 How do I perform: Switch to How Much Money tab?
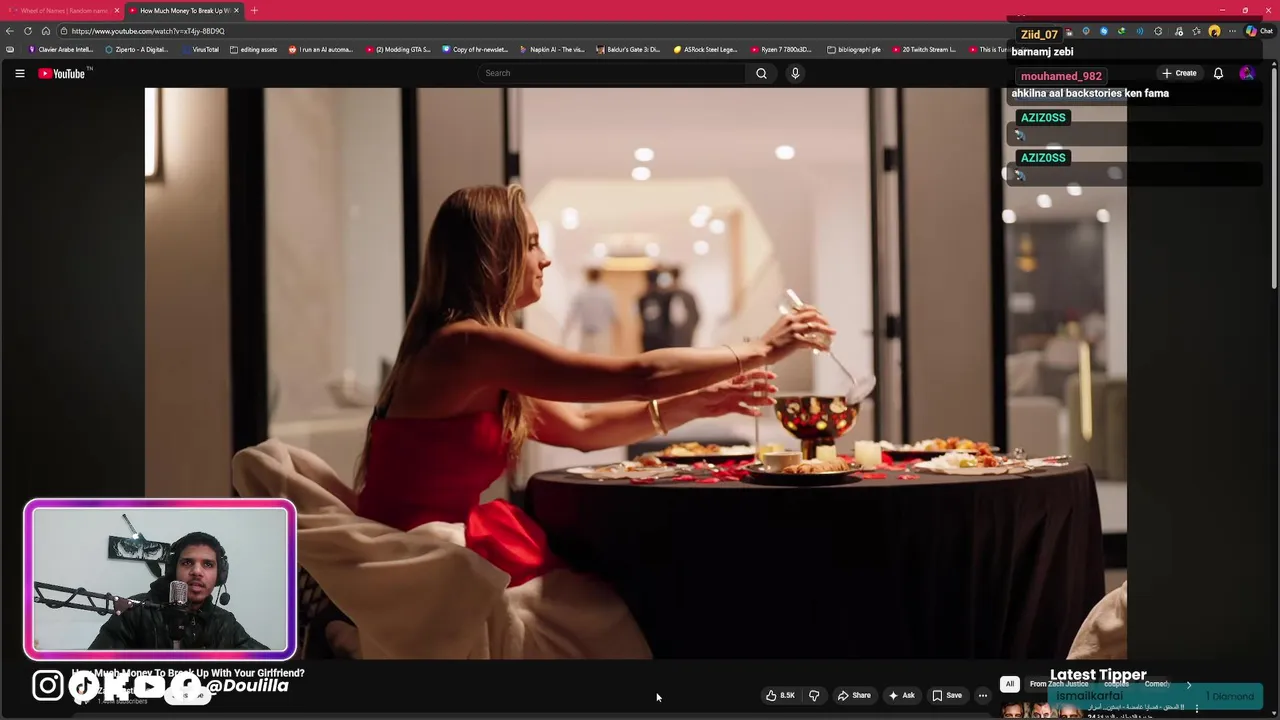coord(183,10)
